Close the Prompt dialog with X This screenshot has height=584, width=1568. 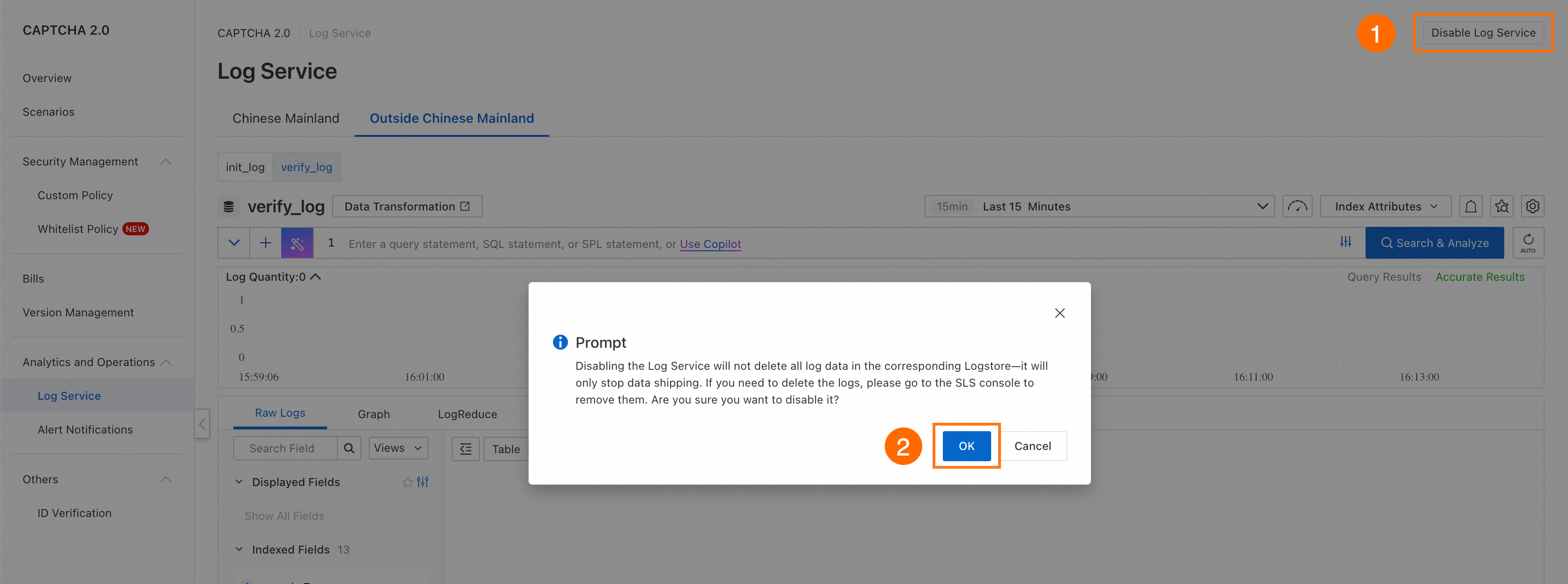tap(1059, 313)
